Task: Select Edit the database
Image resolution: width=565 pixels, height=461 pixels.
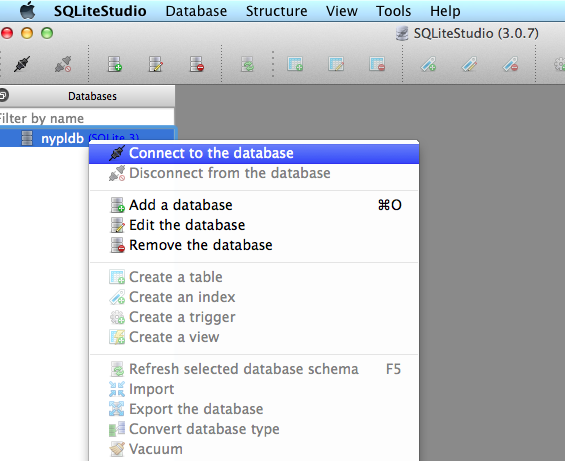Action: click(254, 225)
